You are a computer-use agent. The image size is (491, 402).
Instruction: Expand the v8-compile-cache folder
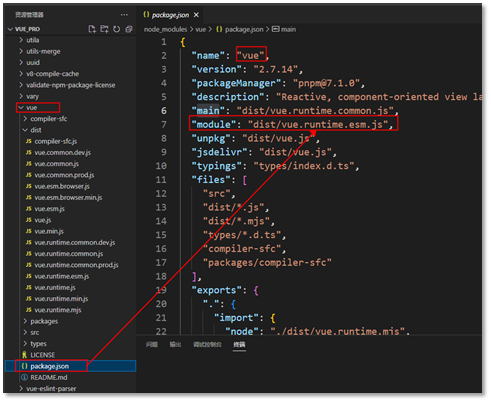pyautogui.click(x=52, y=74)
